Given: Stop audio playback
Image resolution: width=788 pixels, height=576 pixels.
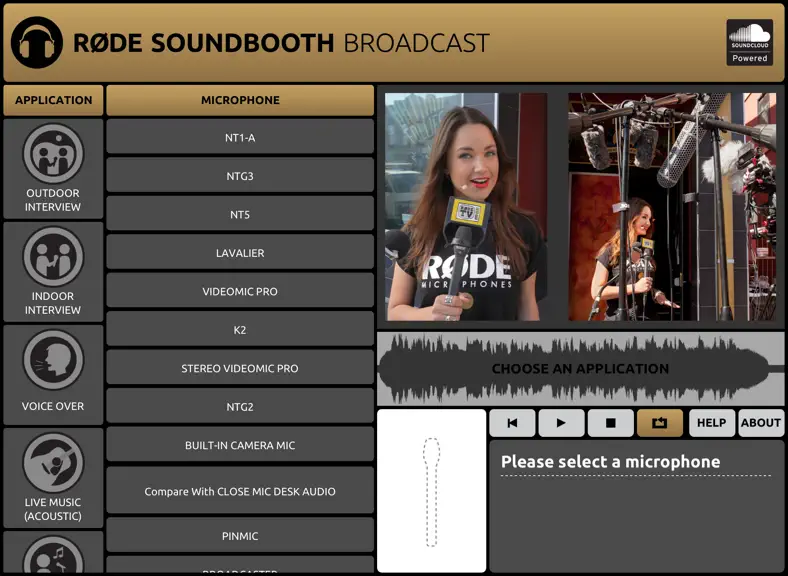Looking at the screenshot, I should (611, 423).
